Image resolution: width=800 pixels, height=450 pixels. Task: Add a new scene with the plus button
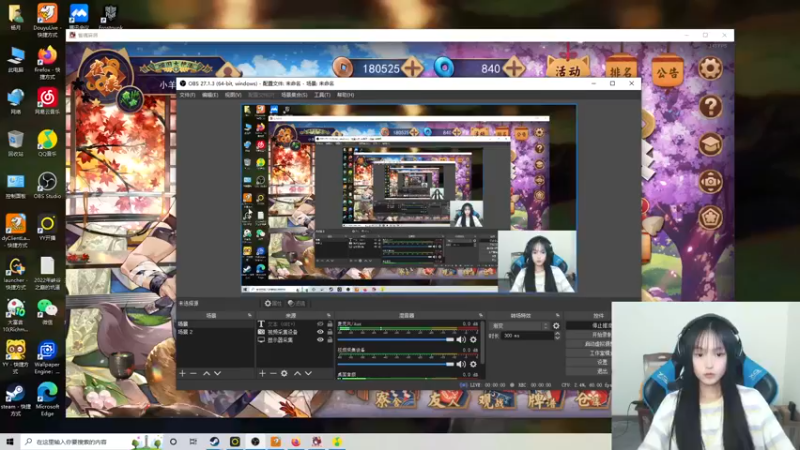pos(182,373)
